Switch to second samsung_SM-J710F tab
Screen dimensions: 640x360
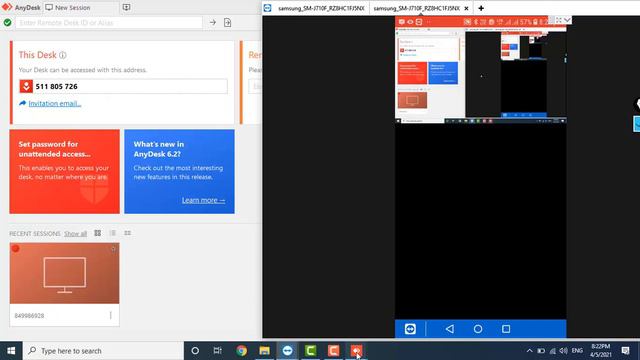[416, 8]
